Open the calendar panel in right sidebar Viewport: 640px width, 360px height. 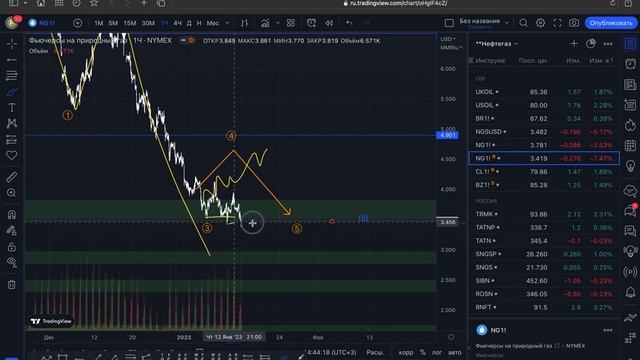pyautogui.click(x=631, y=145)
